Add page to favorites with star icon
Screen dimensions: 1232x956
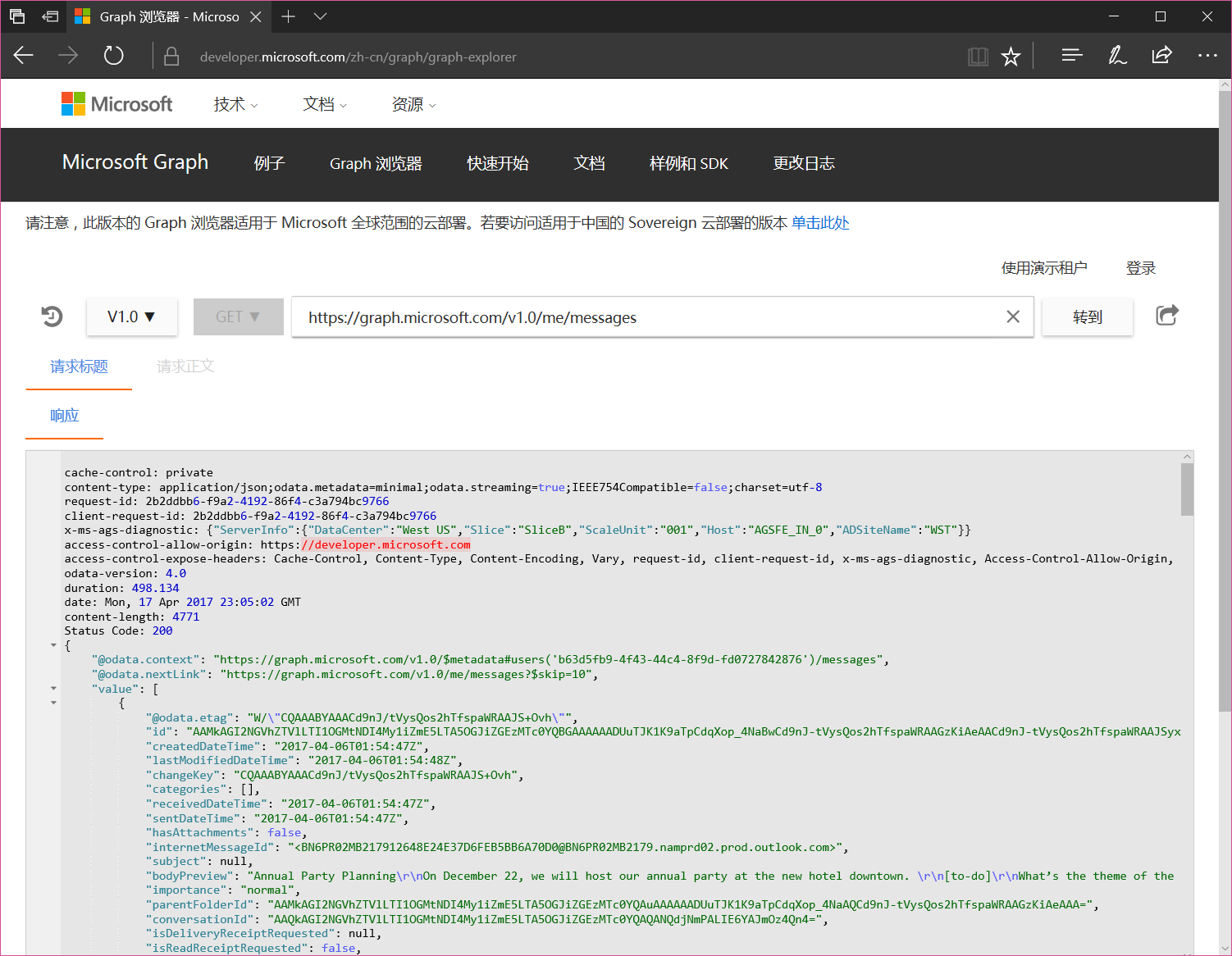pos(1011,57)
